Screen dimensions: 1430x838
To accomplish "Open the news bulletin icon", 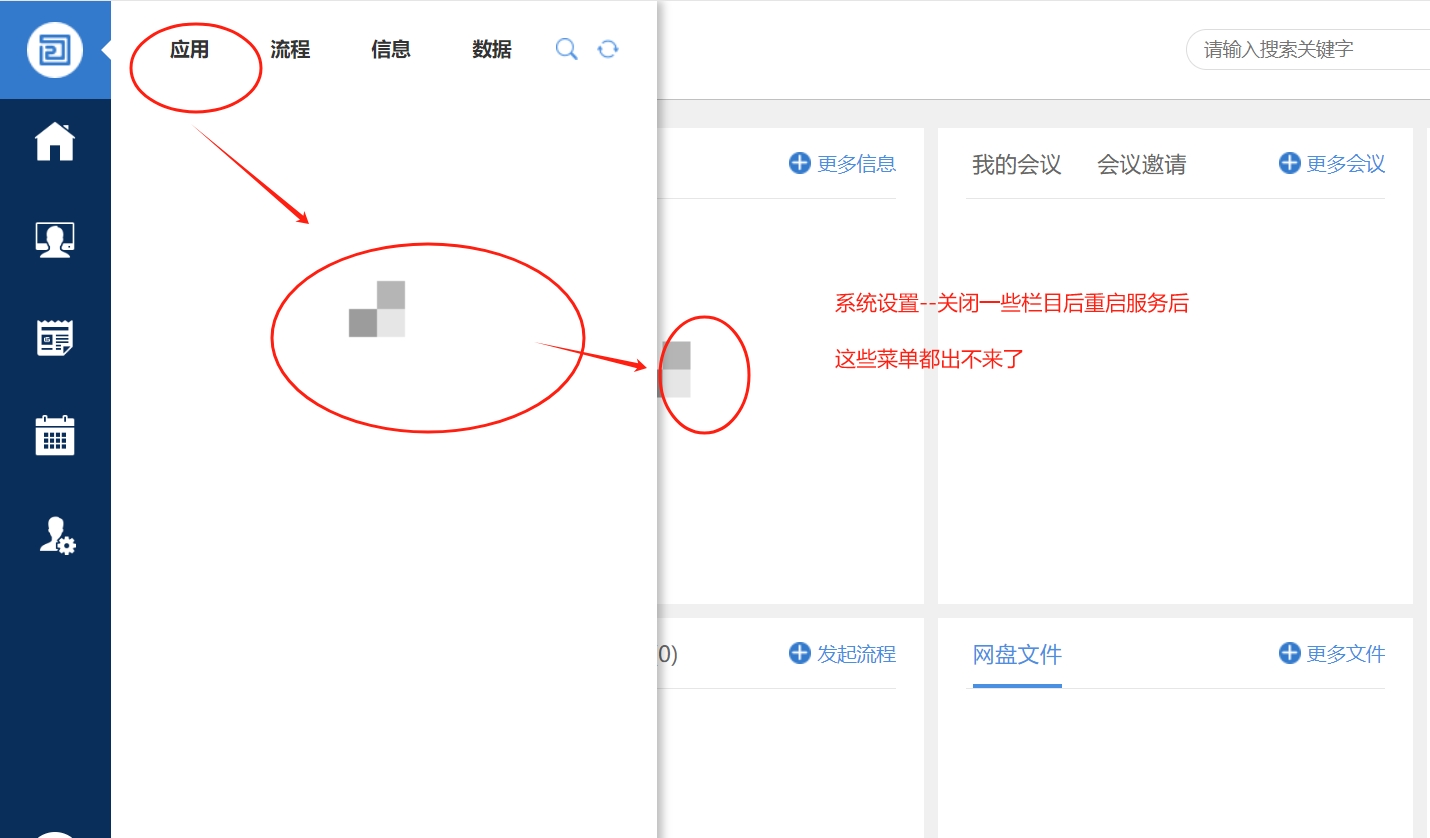I will tap(55, 338).
